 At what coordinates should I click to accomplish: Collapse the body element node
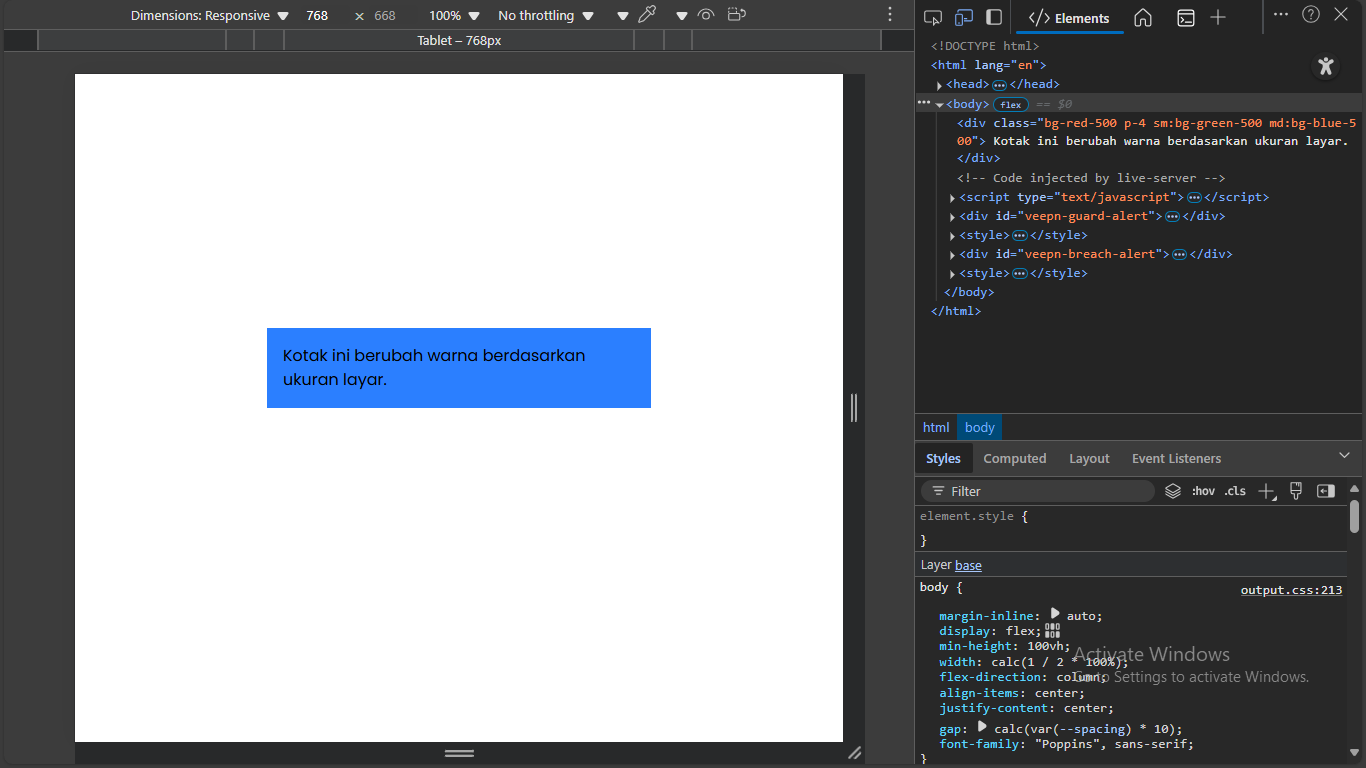(x=939, y=104)
